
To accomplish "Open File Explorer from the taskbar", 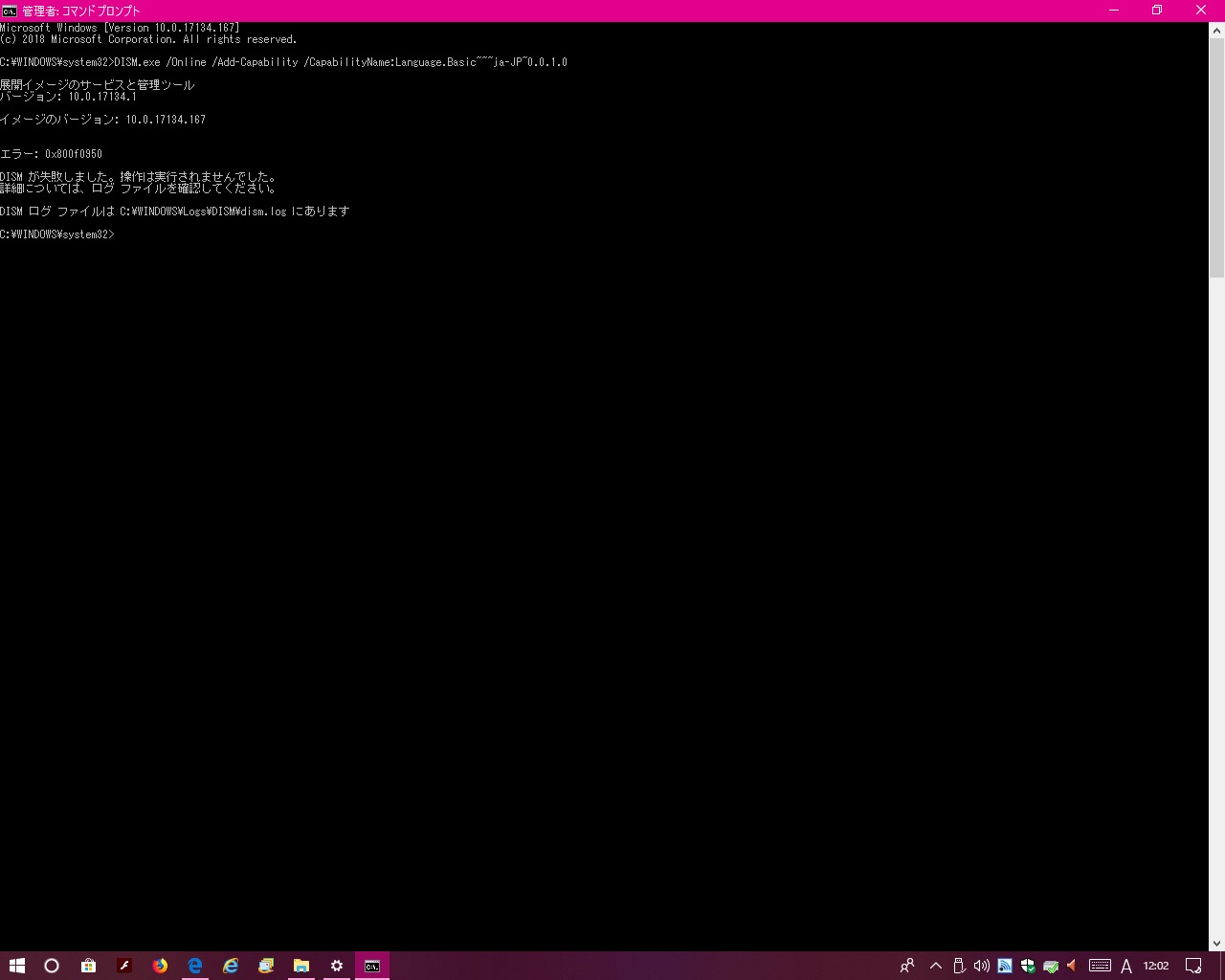I will point(301,965).
